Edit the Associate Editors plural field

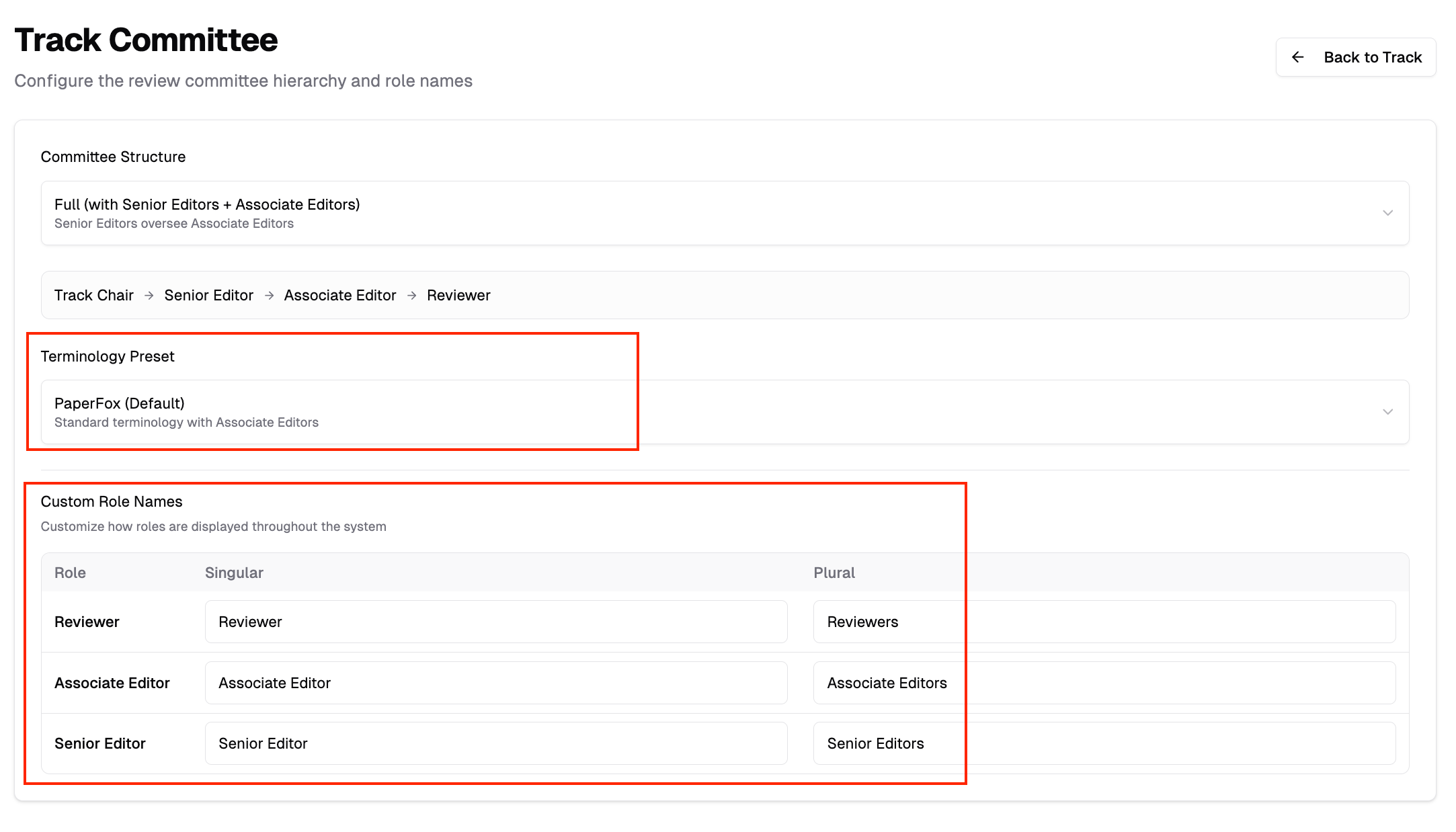point(1104,683)
